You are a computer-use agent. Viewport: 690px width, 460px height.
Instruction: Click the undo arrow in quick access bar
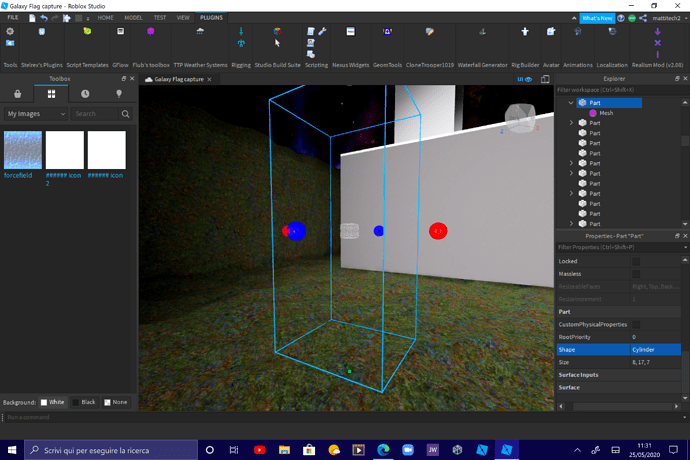tap(44, 18)
